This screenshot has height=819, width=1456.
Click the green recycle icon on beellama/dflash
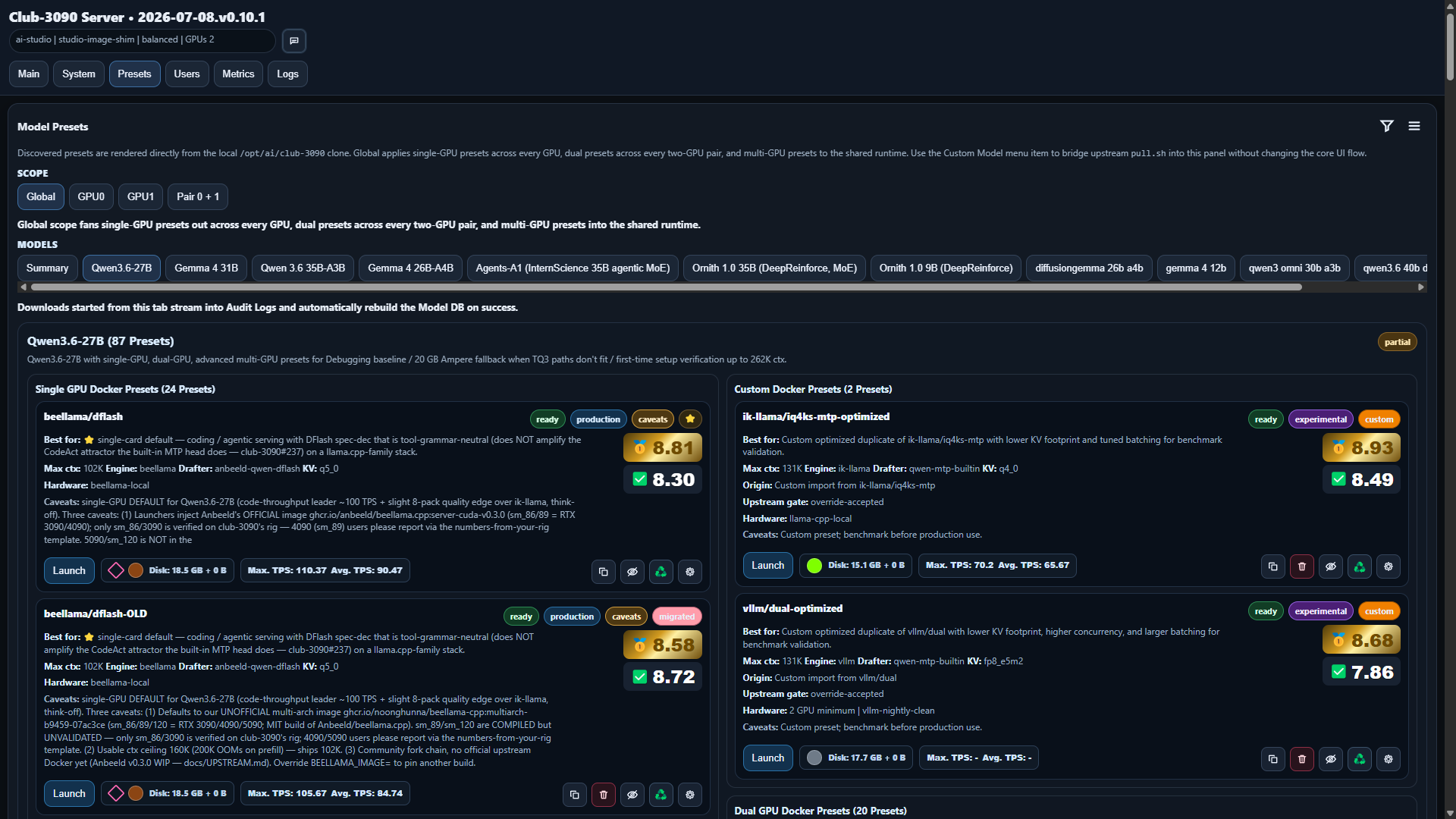[661, 572]
